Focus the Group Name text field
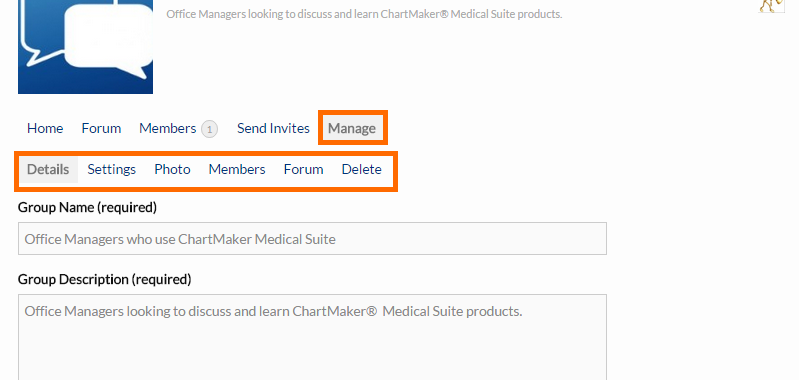The image size is (799, 380). coord(312,238)
